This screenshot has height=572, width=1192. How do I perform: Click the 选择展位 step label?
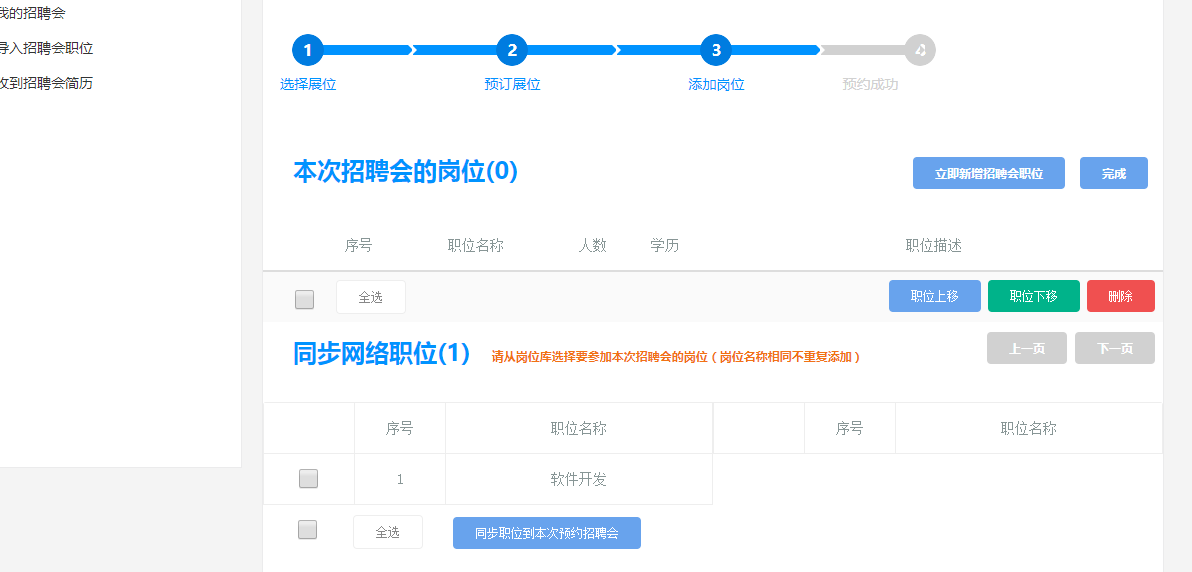pos(308,84)
